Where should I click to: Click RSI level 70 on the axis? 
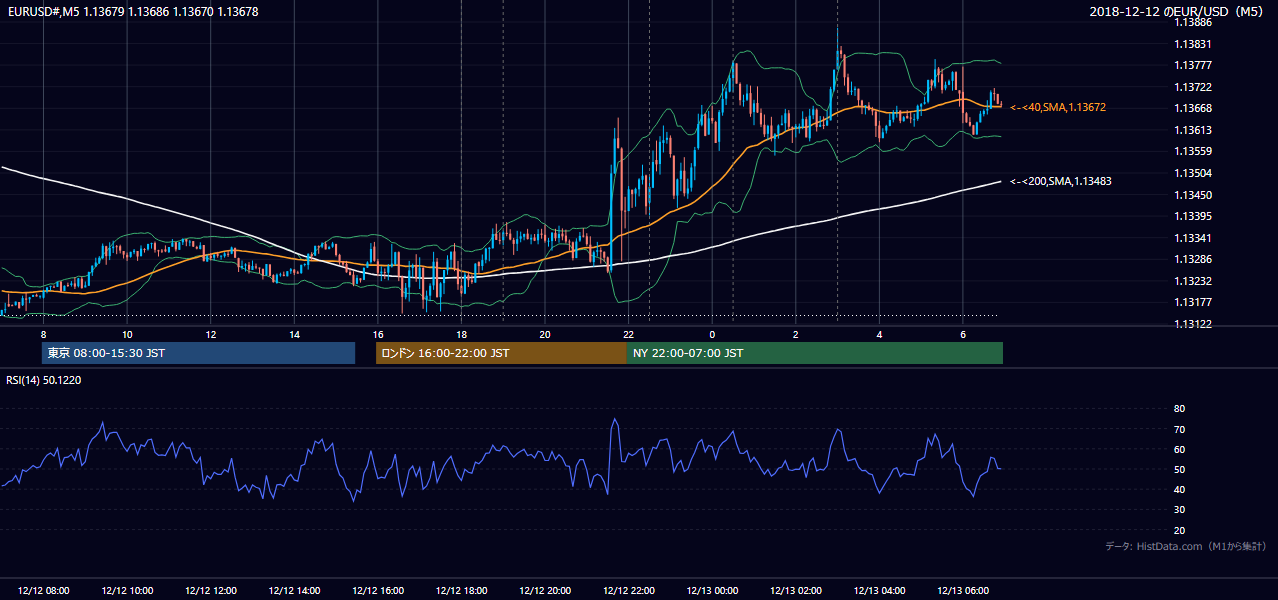coord(1179,429)
